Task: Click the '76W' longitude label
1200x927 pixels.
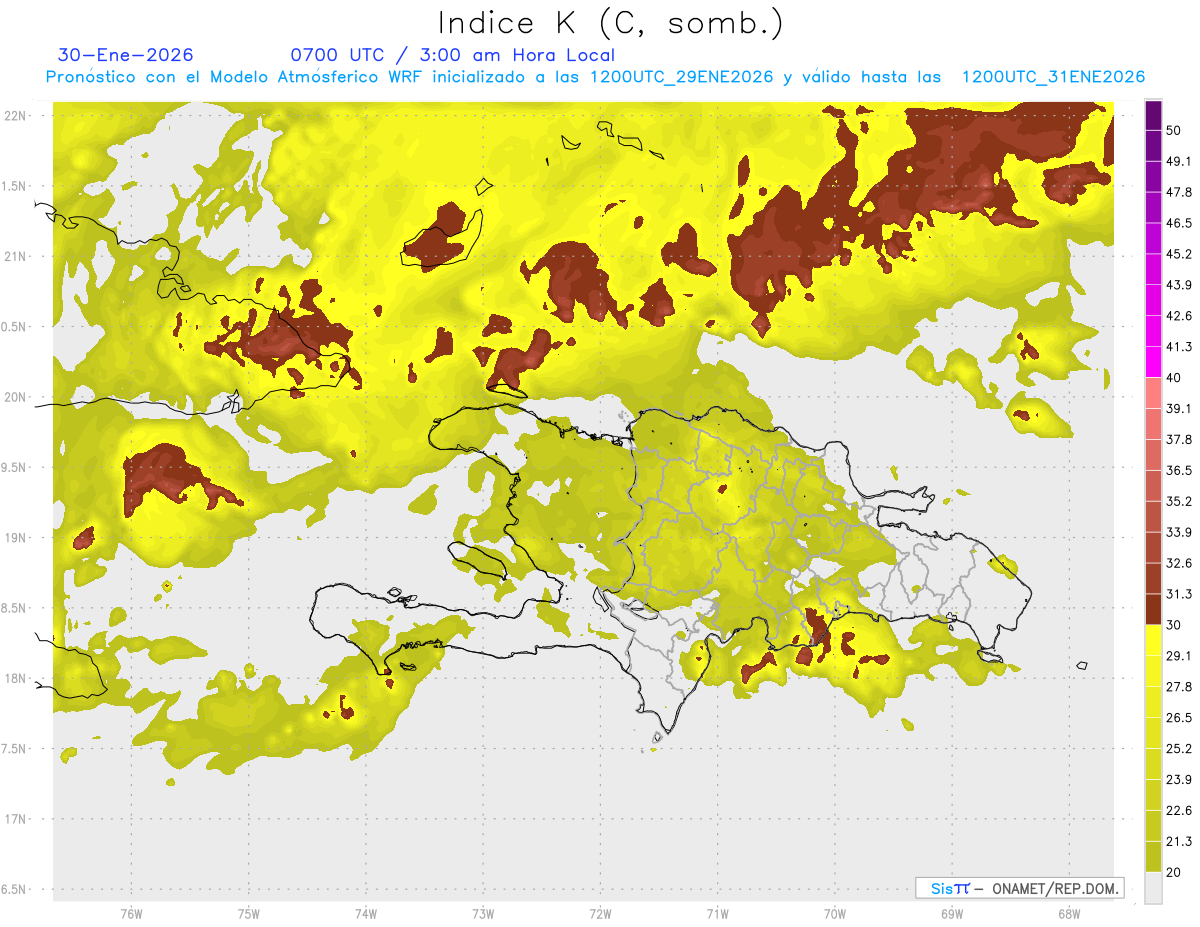Action: coord(131,914)
